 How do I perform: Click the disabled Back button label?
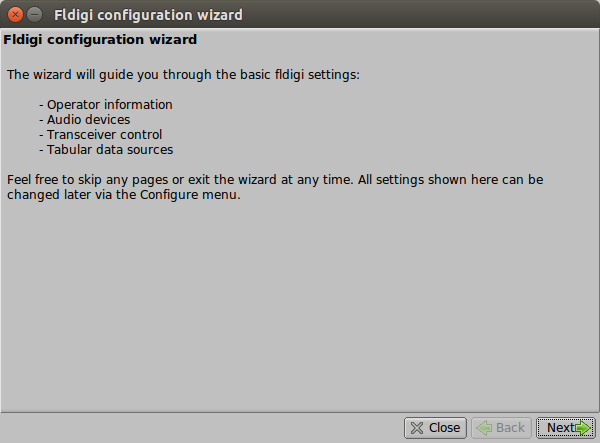click(510, 428)
